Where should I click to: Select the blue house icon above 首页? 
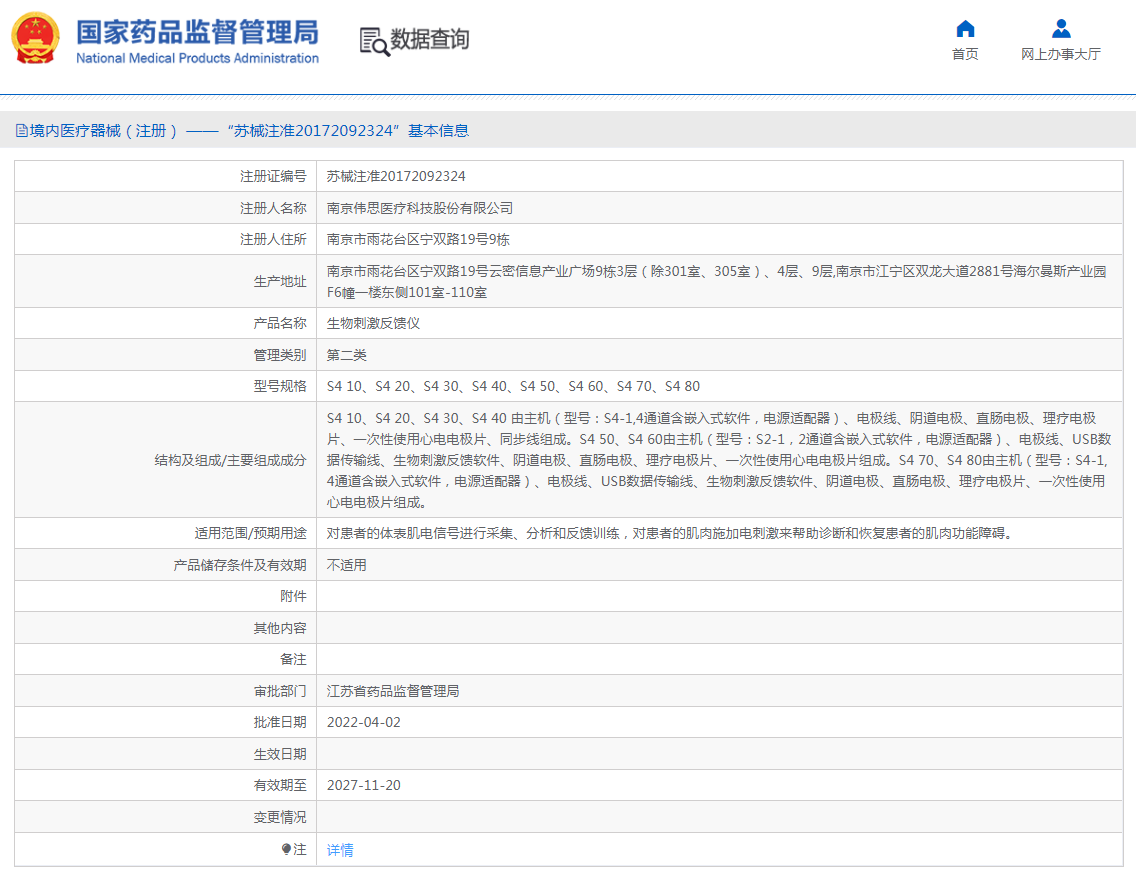[x=964, y=29]
